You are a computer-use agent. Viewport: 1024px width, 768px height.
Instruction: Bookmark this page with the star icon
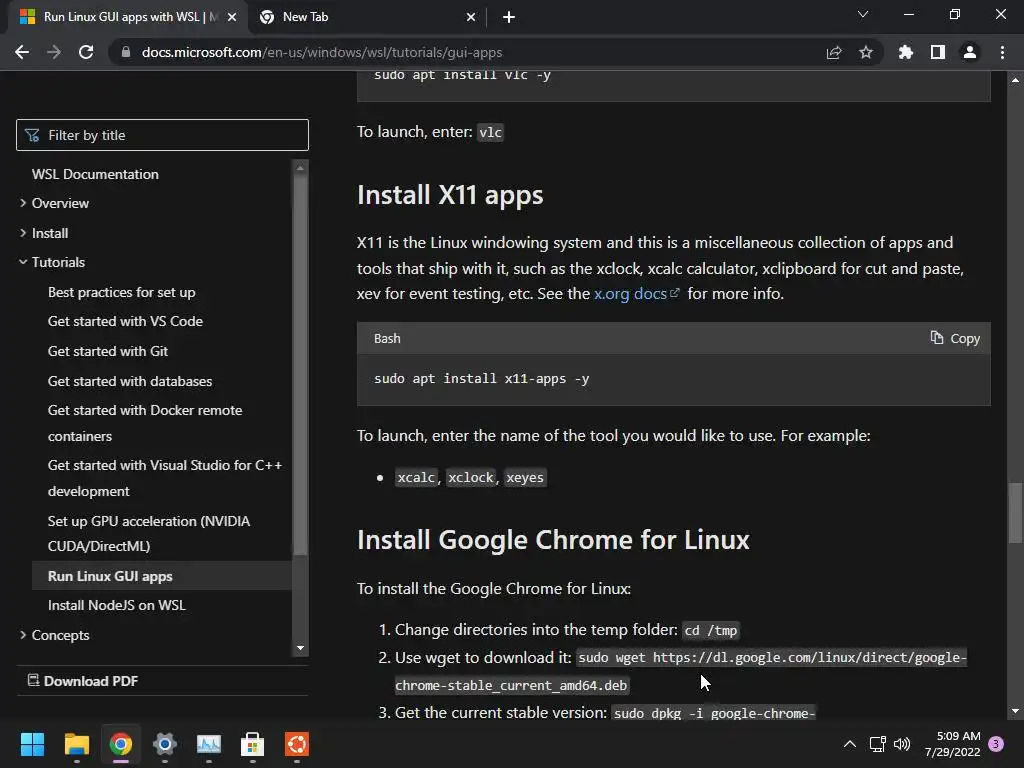click(866, 52)
